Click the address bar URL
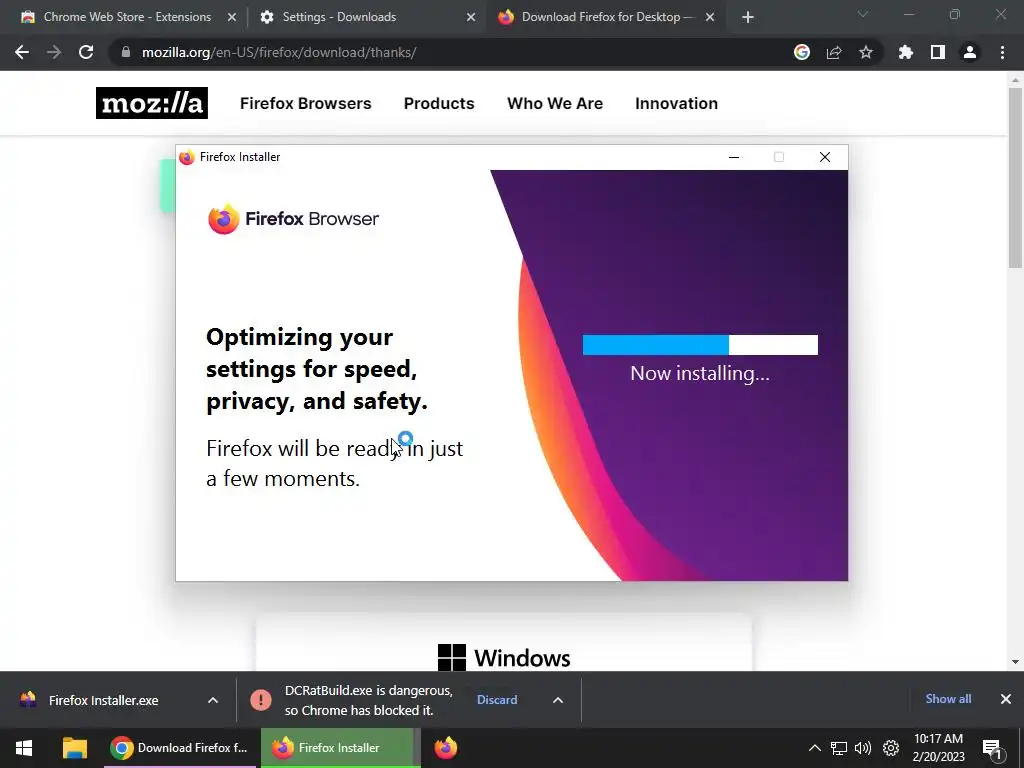This screenshot has height=768, width=1024. pos(279,52)
